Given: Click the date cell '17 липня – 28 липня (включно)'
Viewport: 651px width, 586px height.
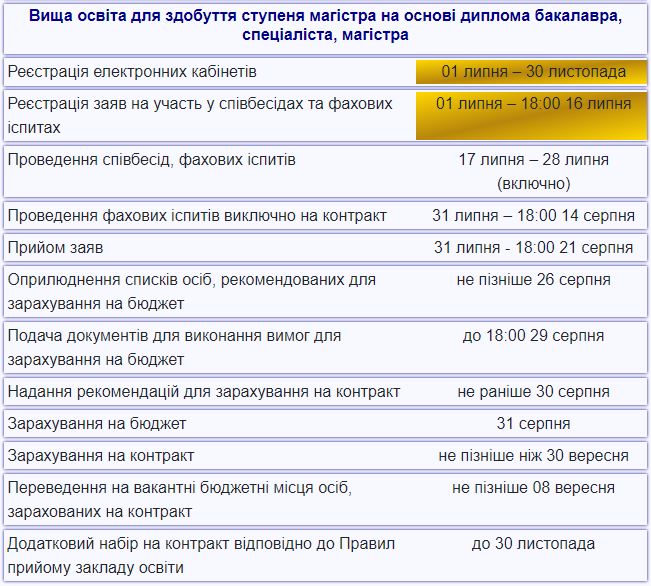Looking at the screenshot, I should [x=533, y=171].
